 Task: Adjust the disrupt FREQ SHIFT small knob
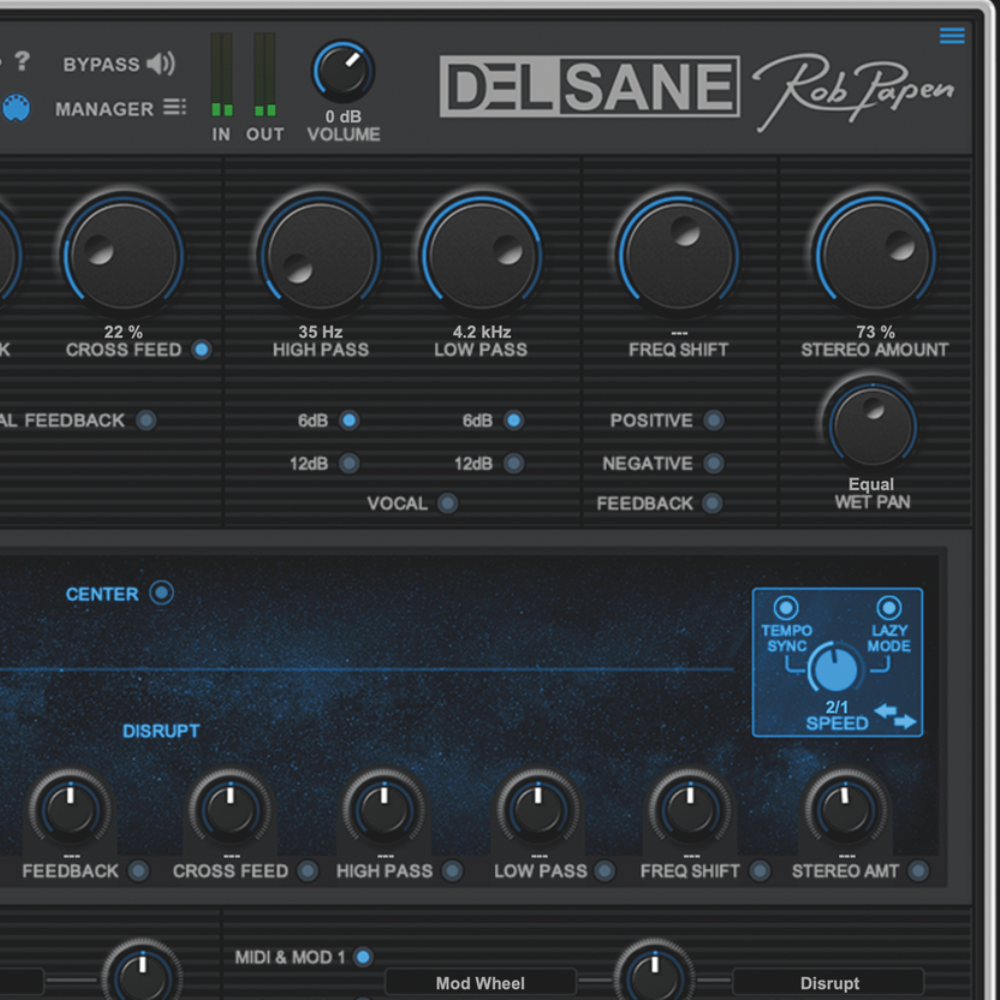click(x=690, y=810)
